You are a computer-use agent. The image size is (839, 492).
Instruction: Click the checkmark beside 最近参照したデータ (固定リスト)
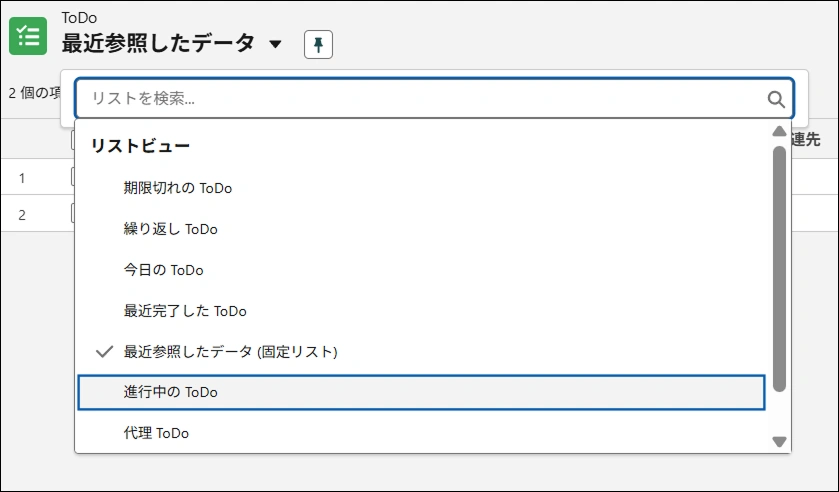[x=104, y=352]
